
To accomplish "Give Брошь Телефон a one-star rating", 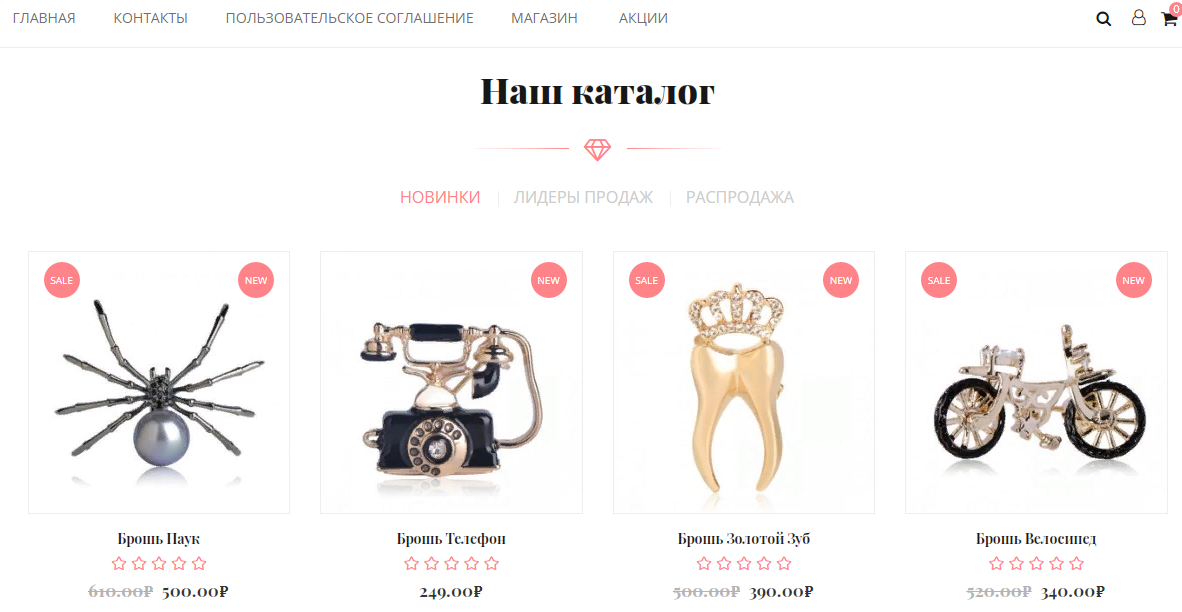I will click(411, 563).
